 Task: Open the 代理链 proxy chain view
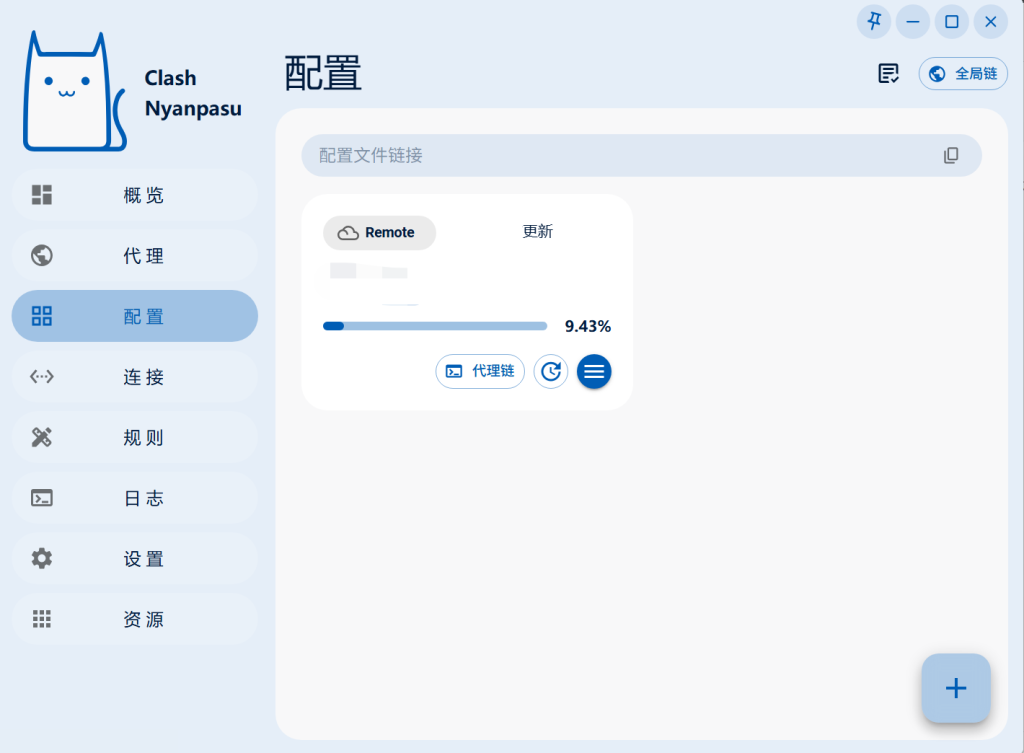(x=480, y=371)
